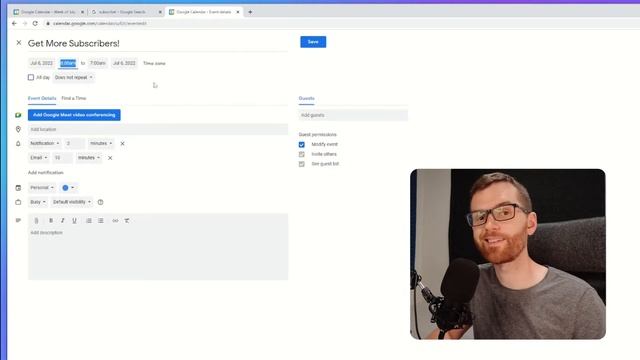This screenshot has height=360, width=640.
Task: Click the presenter webcam thumbnail
Action: (x=508, y=254)
